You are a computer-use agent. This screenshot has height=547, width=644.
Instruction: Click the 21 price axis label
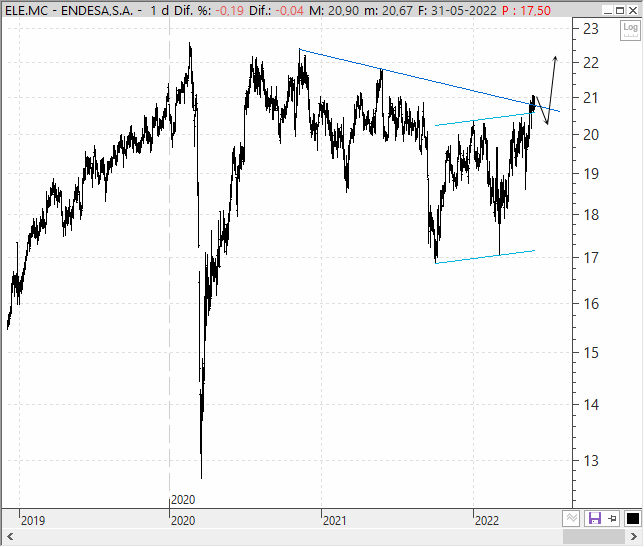(591, 98)
